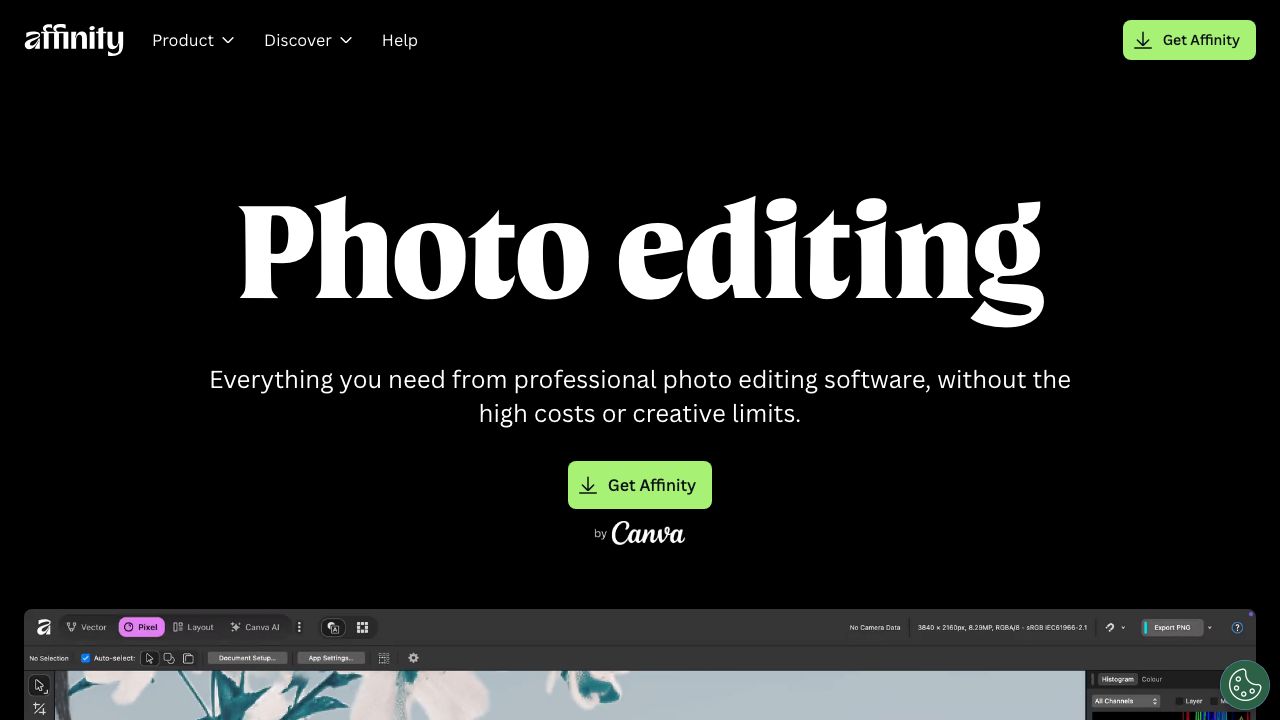The image size is (1280, 720).
Task: Click the dotted grid alignment icon
Action: coord(384,658)
